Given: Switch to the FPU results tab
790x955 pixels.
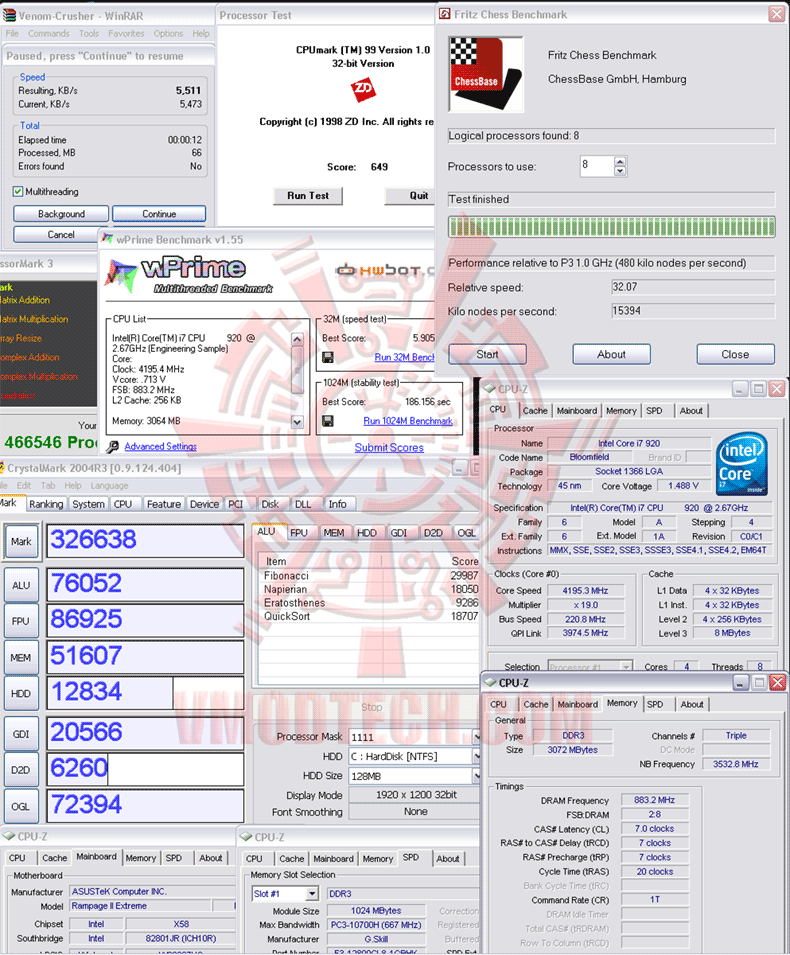Looking at the screenshot, I should (x=298, y=533).
